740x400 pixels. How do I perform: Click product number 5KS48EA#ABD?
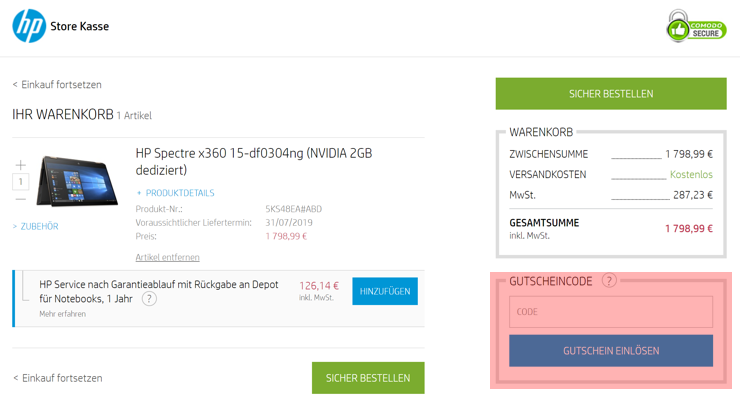coord(294,209)
